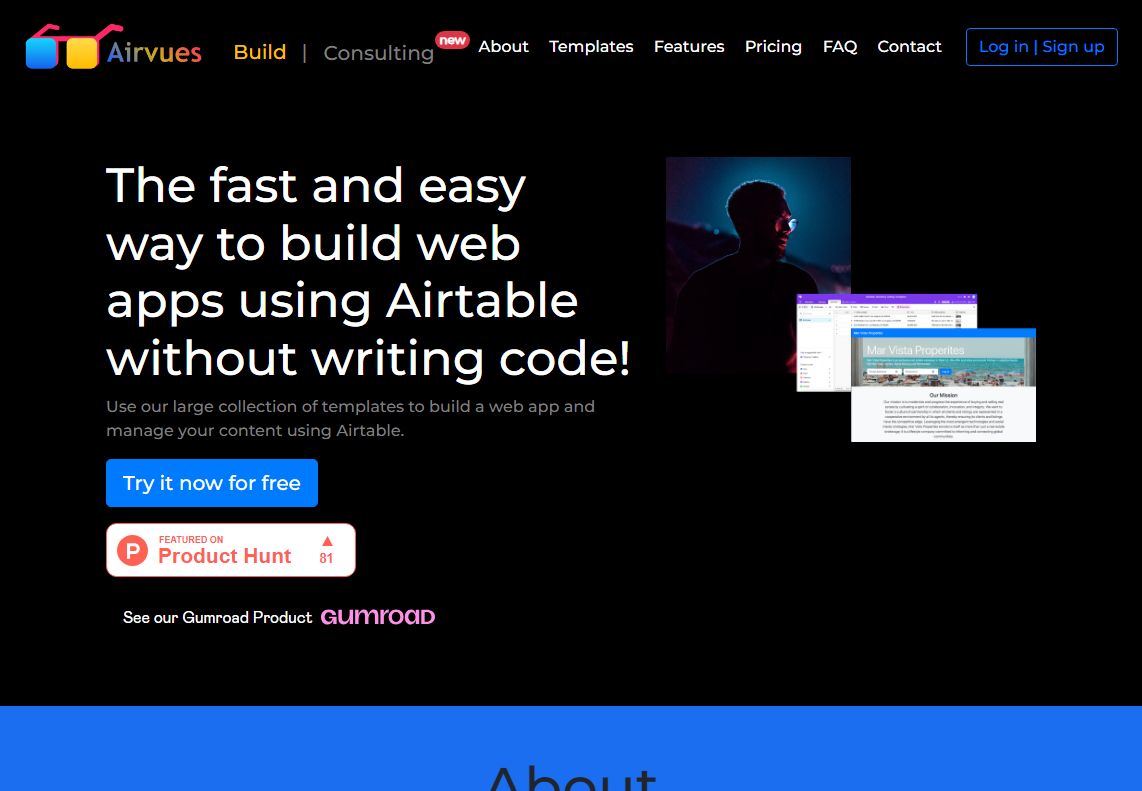Open the man-with-glasses hero photo

click(x=758, y=264)
